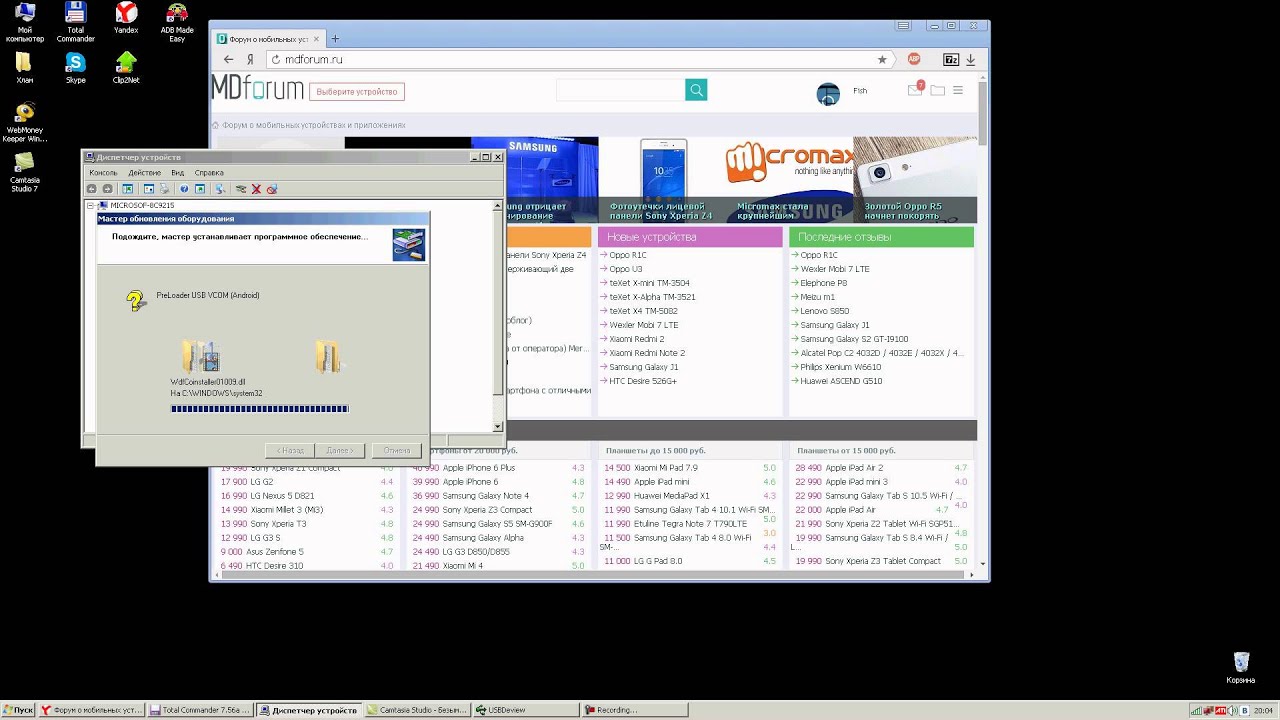Open the Справка menu in Device Manager
Viewport: 1280px width, 720px height.
point(209,173)
